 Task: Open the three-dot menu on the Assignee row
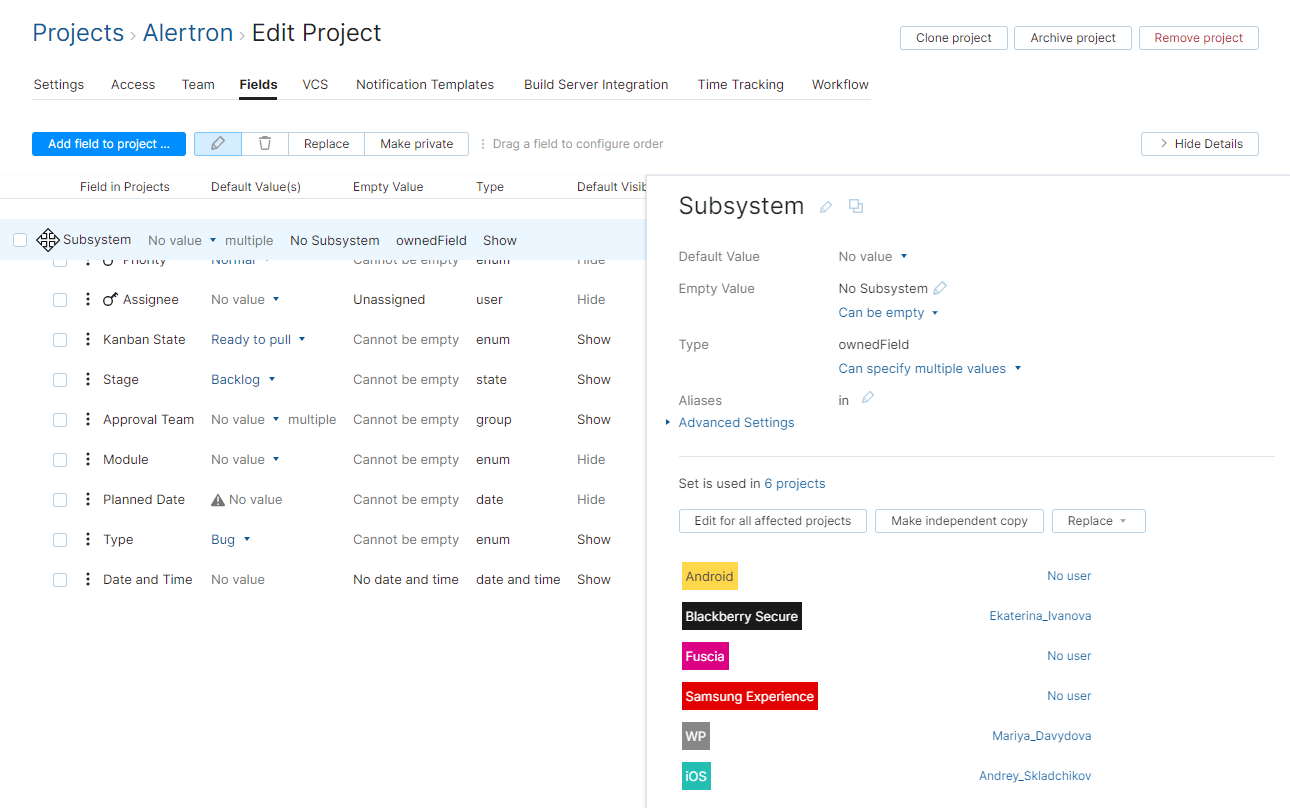[x=87, y=299]
